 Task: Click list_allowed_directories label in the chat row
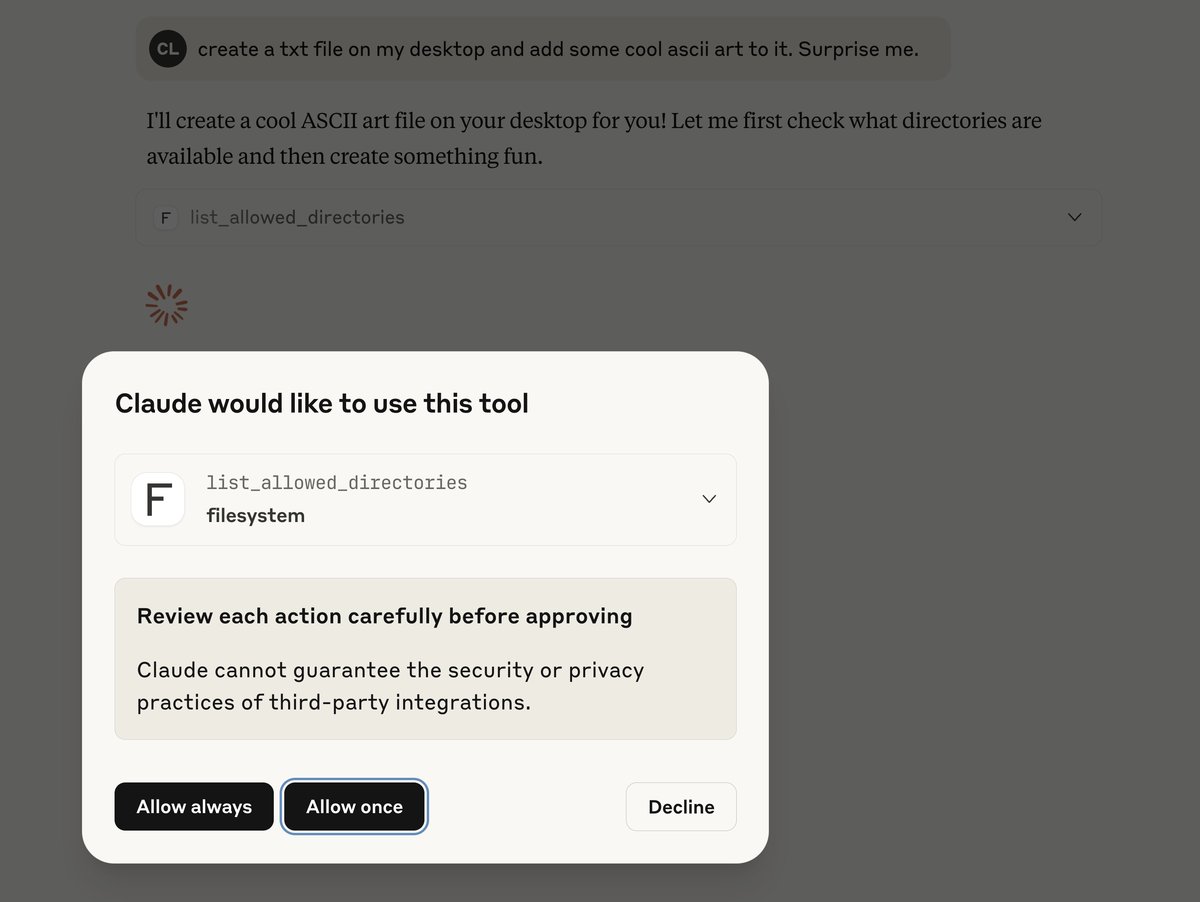click(297, 217)
